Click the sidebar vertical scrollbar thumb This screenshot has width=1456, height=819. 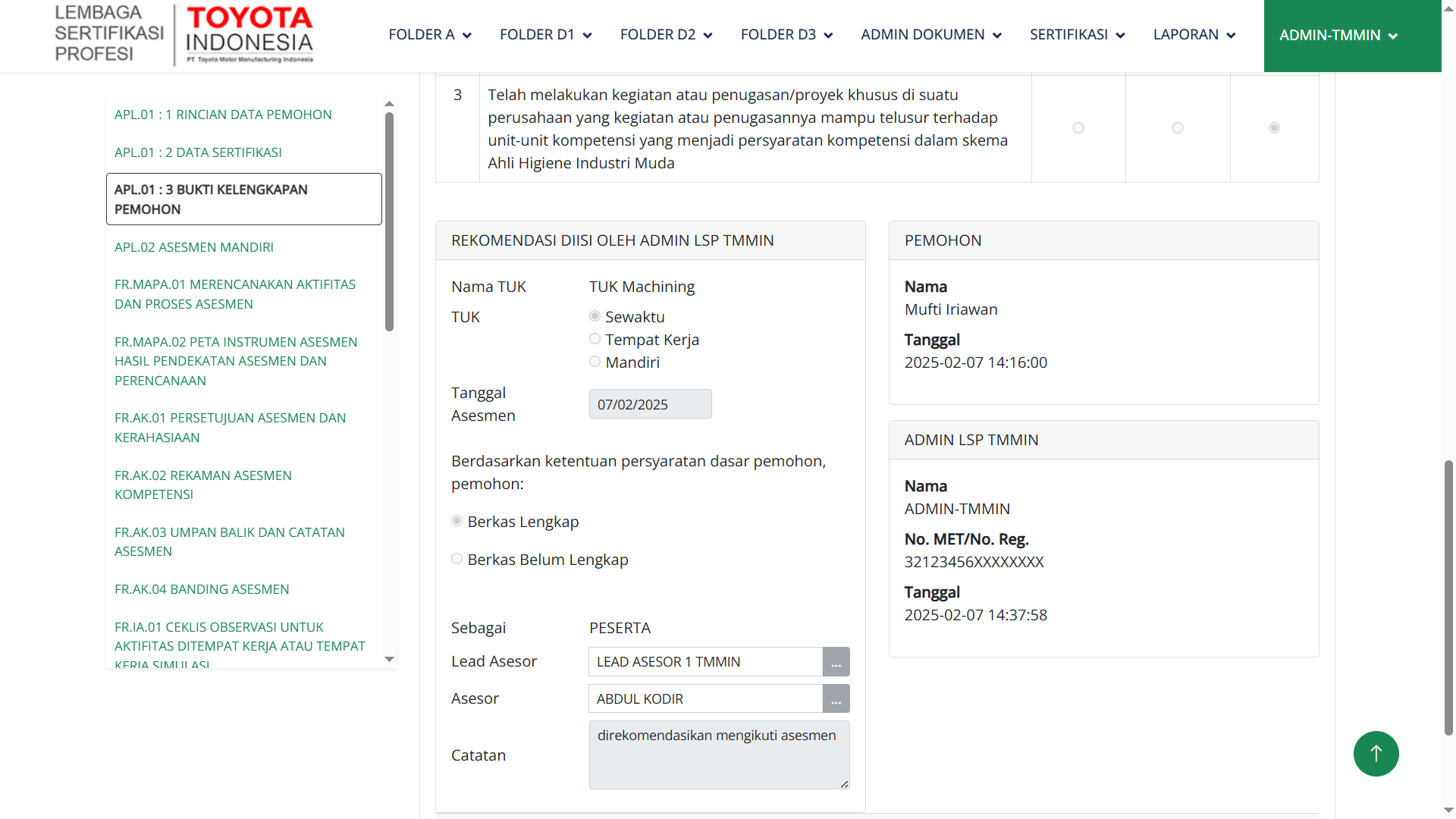click(x=389, y=220)
